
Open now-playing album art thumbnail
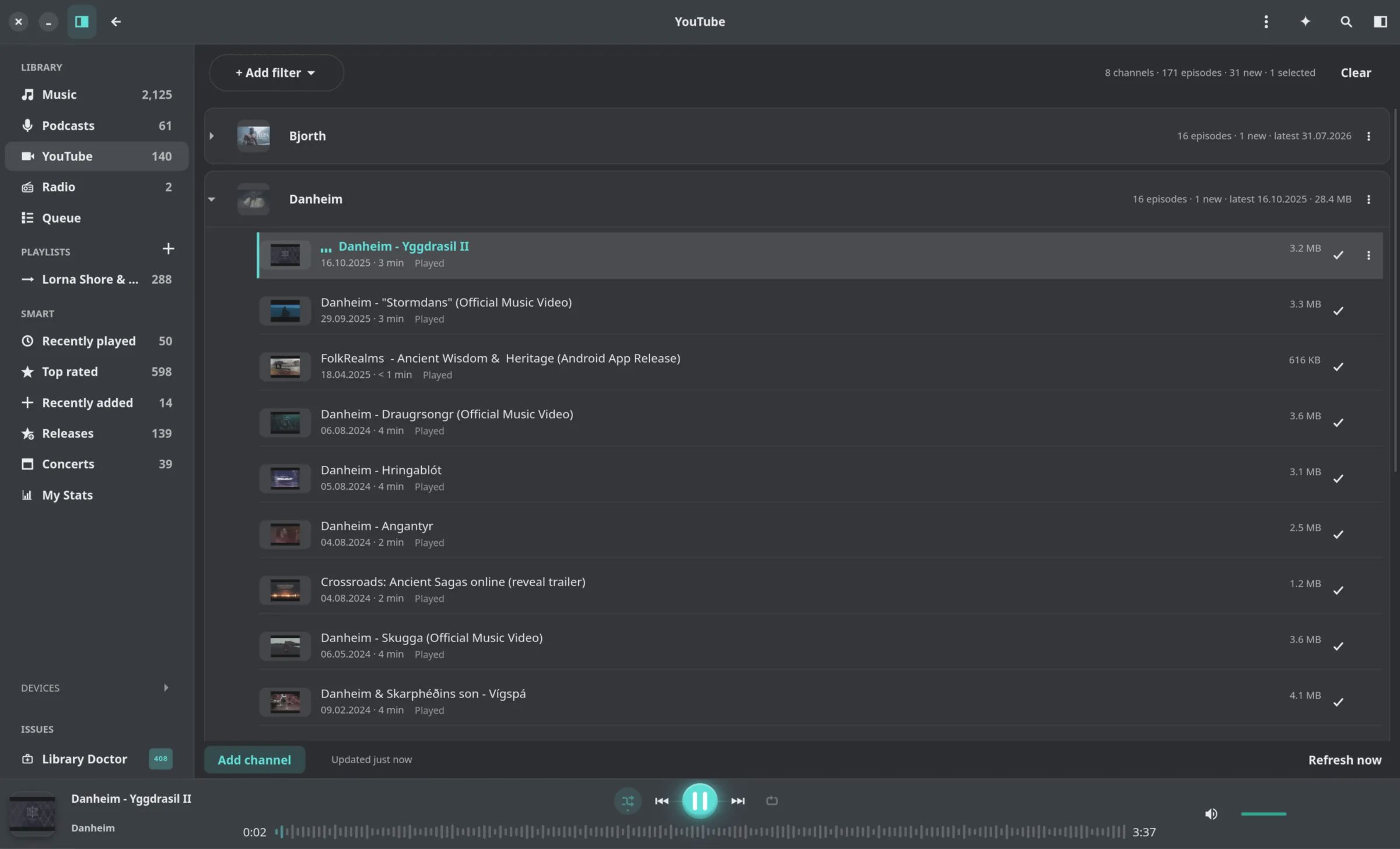point(33,814)
